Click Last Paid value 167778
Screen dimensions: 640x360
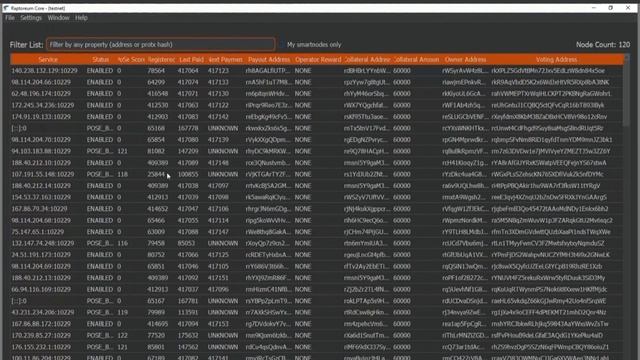(x=188, y=128)
